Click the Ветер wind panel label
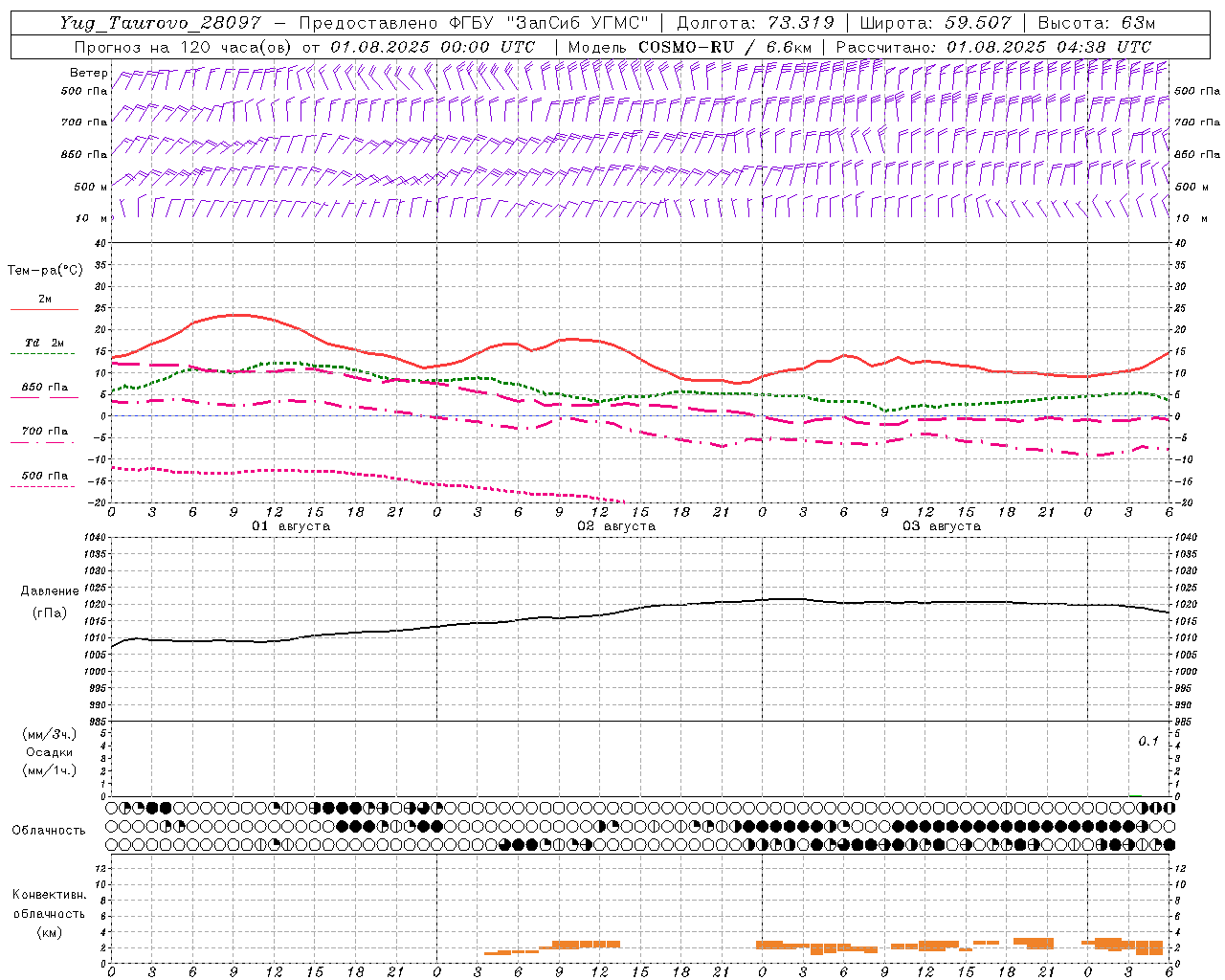 click(88, 73)
